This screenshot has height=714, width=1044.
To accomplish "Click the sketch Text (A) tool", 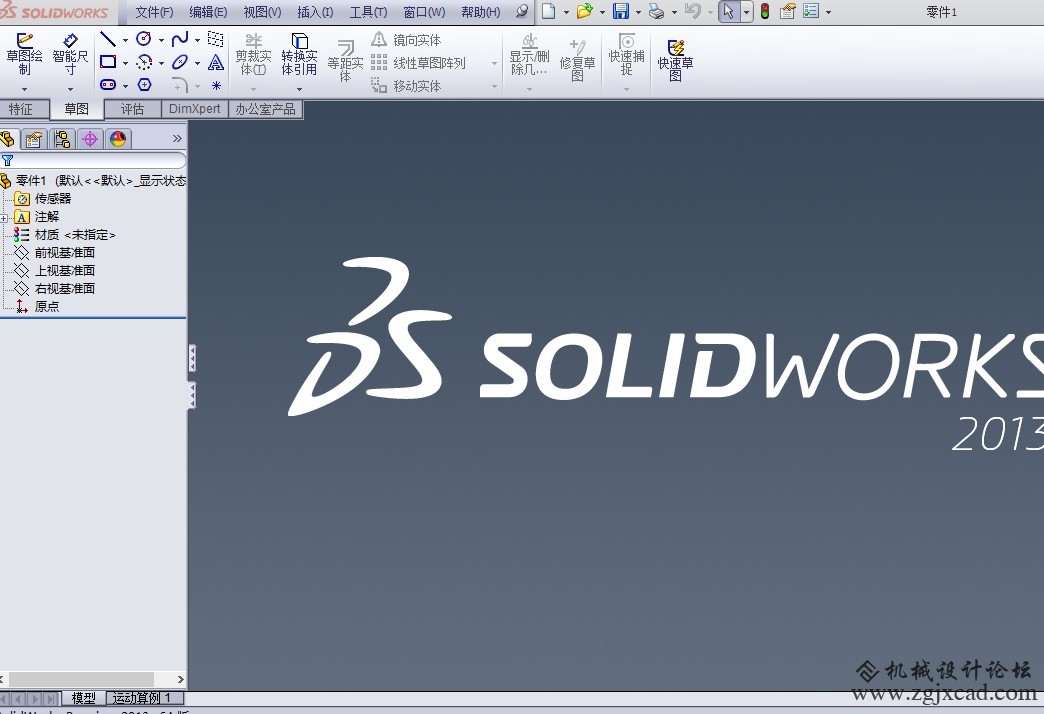I will coord(216,63).
